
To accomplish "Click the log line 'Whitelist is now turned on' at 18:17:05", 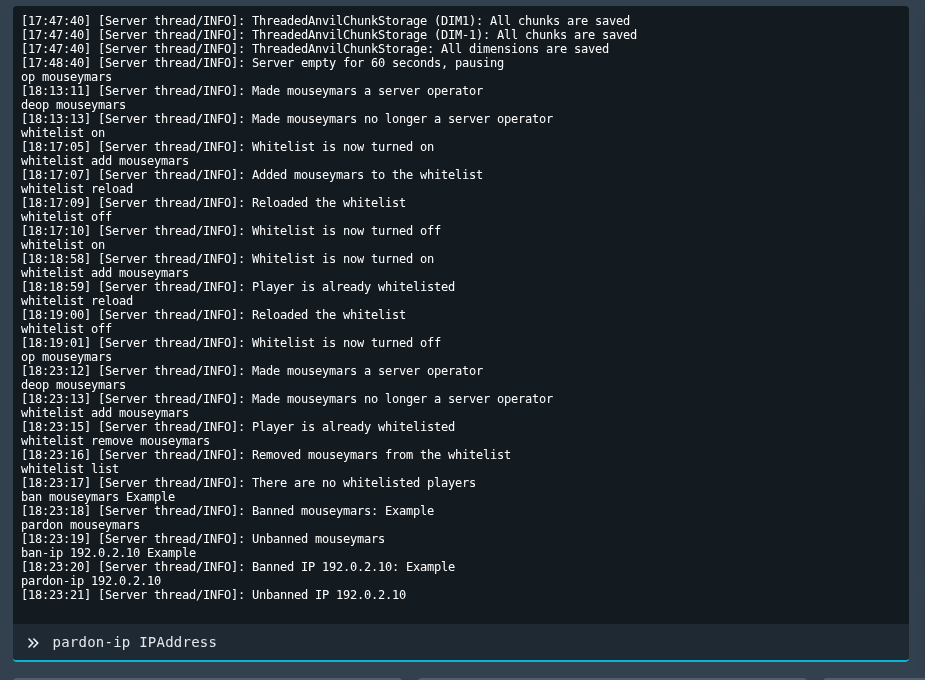I will 228,147.
